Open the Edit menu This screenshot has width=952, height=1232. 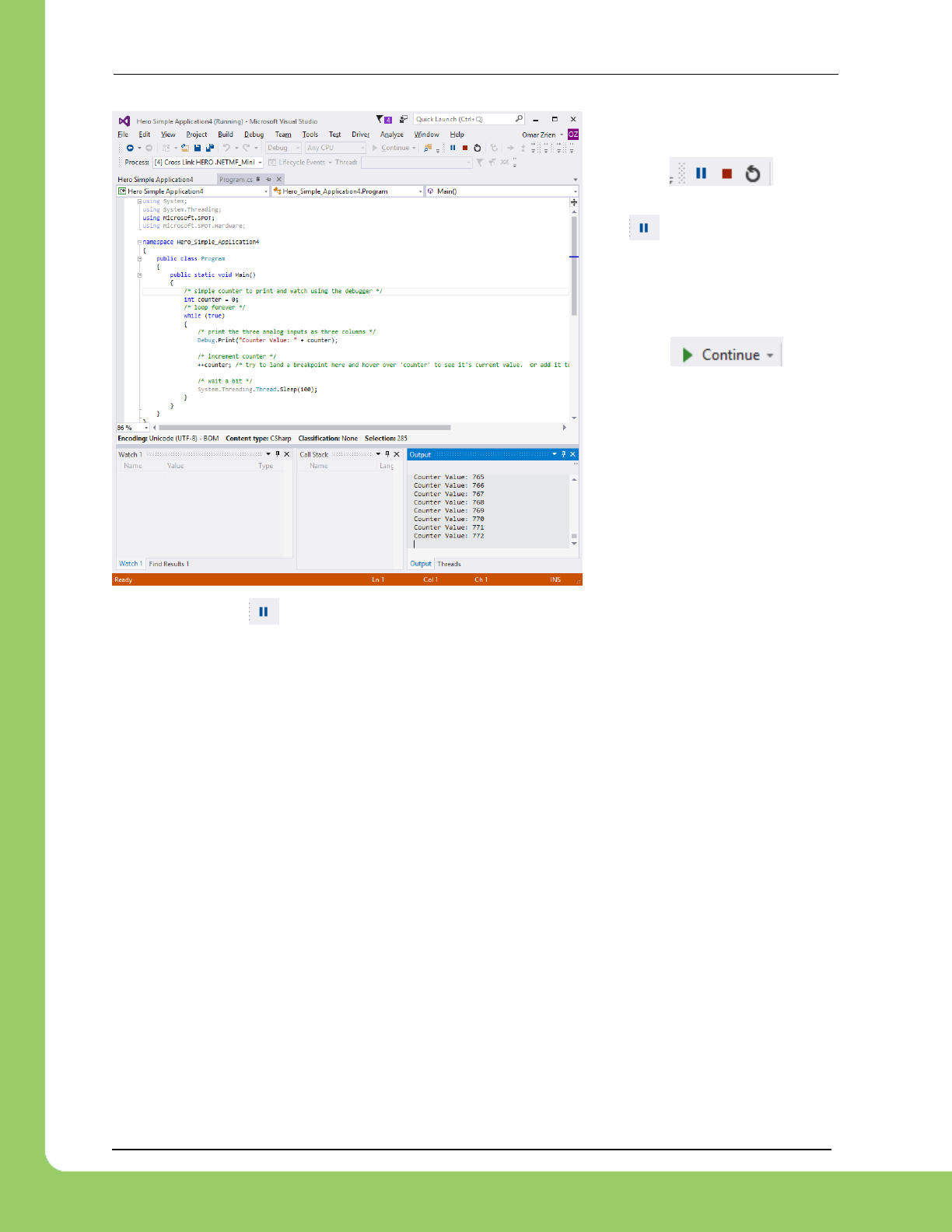(145, 135)
